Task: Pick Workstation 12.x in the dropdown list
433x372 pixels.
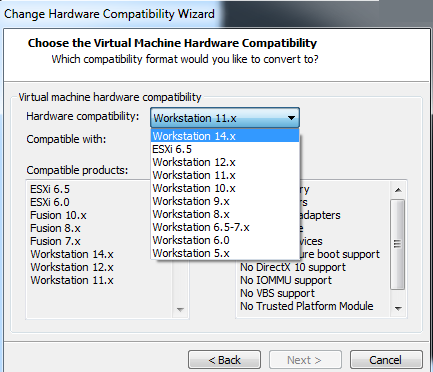Action: (x=225, y=162)
